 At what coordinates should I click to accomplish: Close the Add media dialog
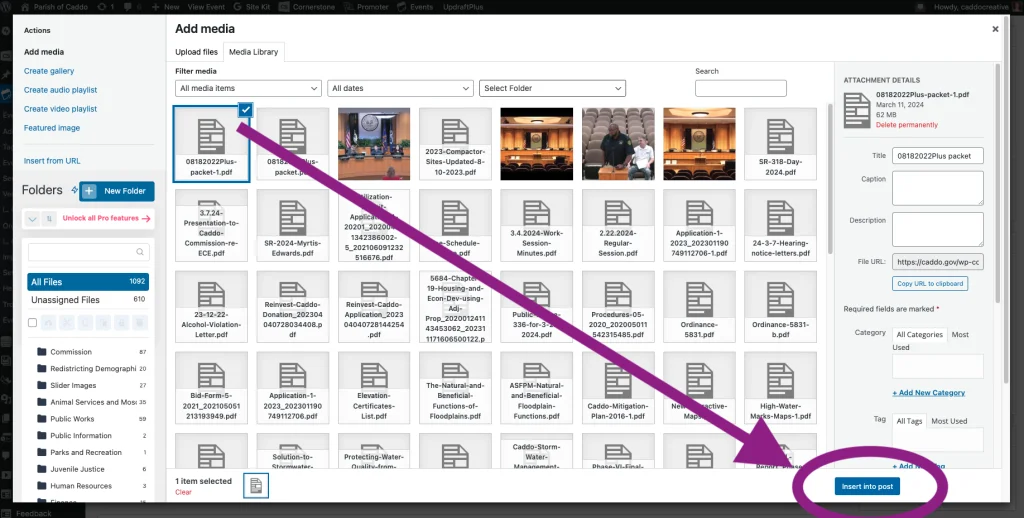[995, 30]
